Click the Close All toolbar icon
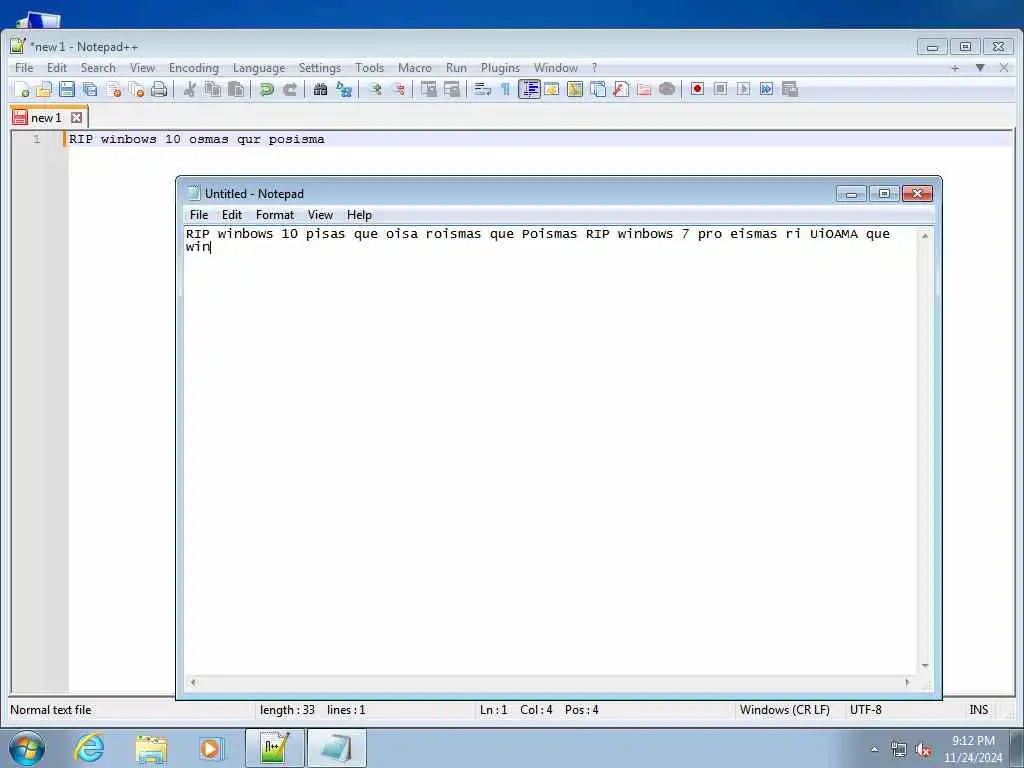The height and width of the screenshot is (768, 1024). tap(136, 89)
